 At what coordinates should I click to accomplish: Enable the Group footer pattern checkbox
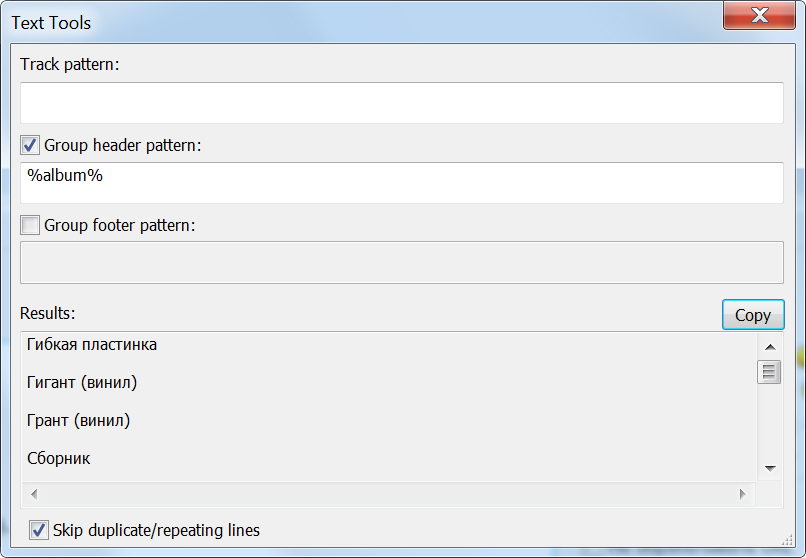[x=30, y=226]
